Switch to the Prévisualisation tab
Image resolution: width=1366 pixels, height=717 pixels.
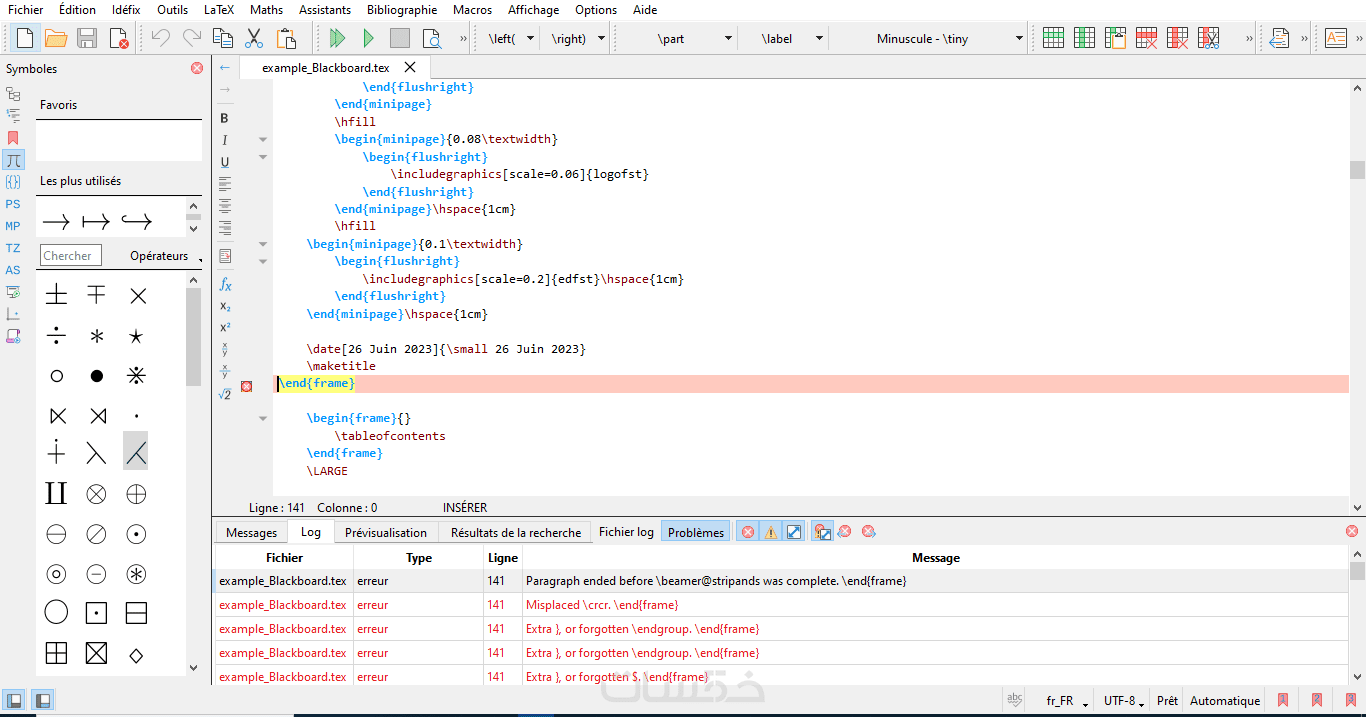[x=385, y=533]
